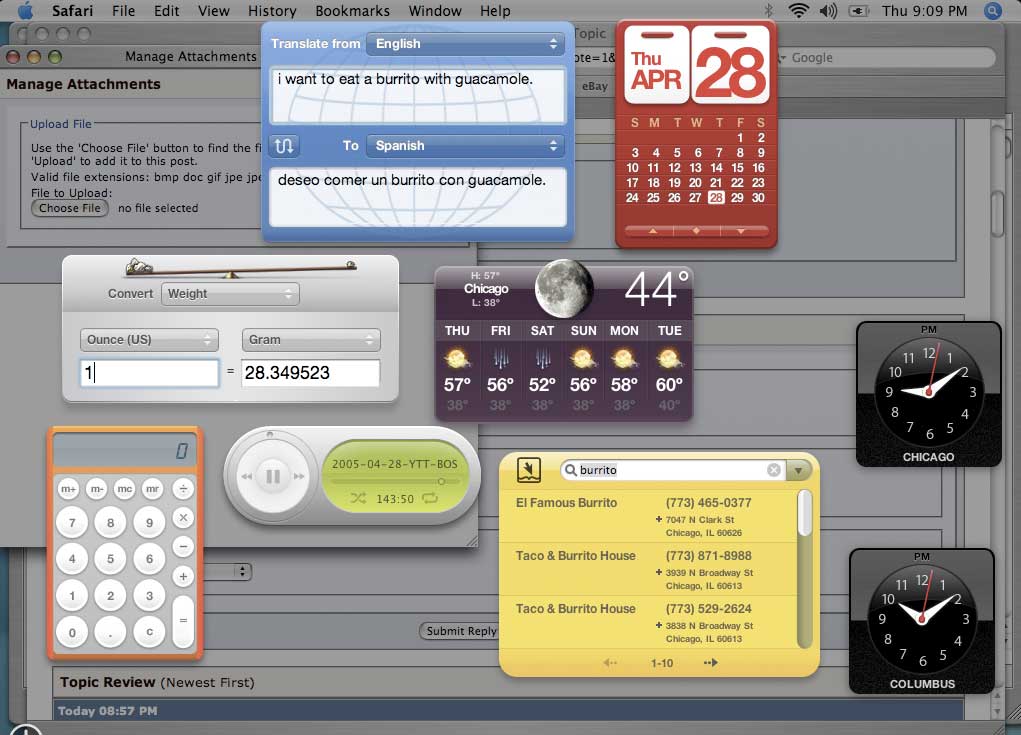1021x735 pixels.
Task: Open the History menu
Action: click(x=272, y=11)
